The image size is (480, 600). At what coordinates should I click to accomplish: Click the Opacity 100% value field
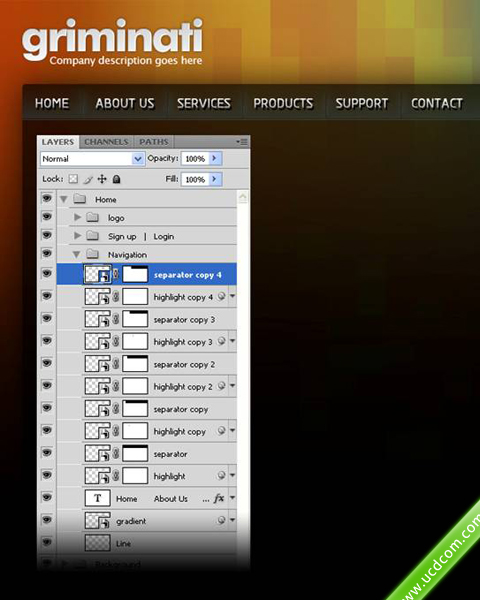(196, 158)
